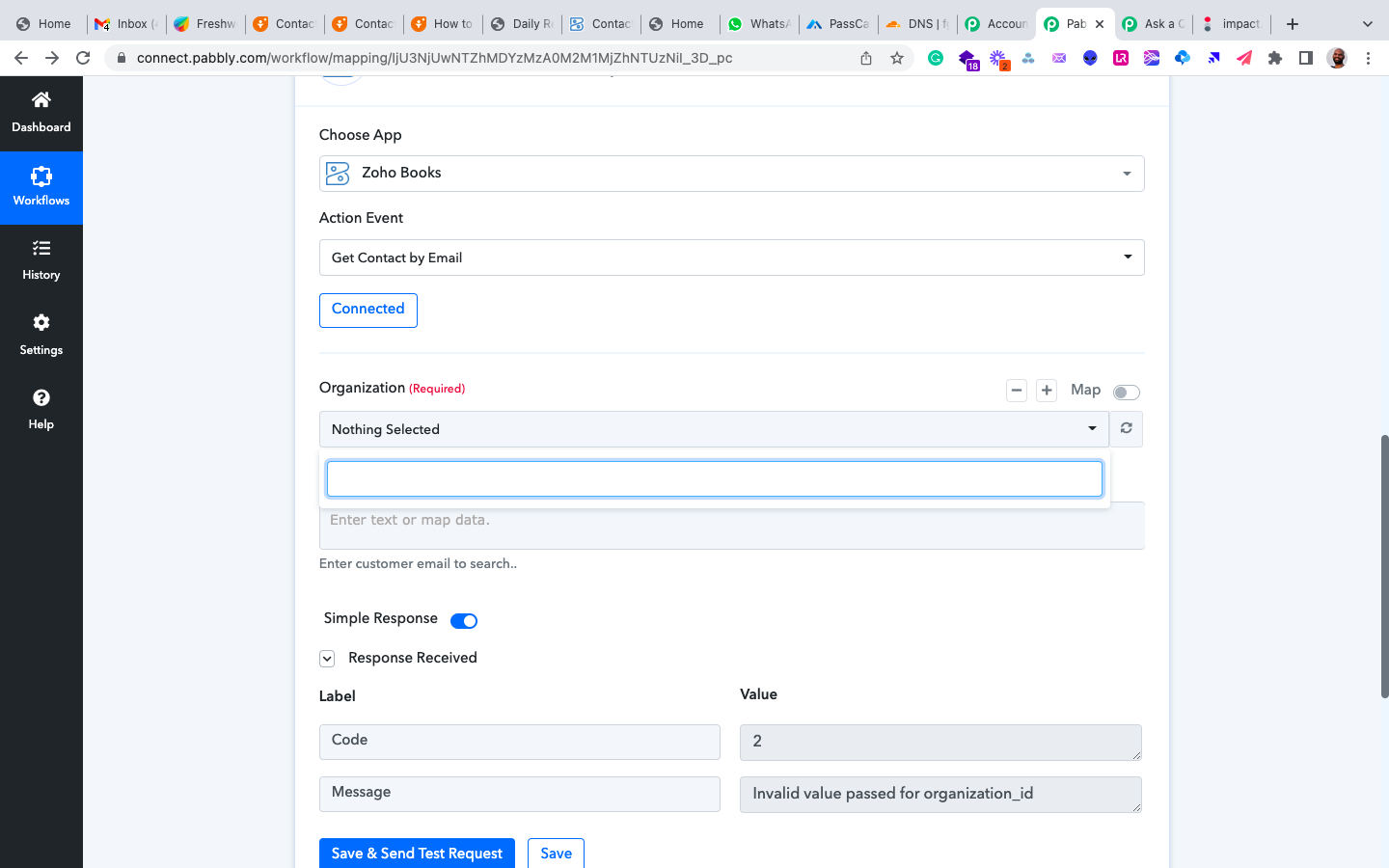
Task: Click the Zoho Books app logo icon
Action: [338, 173]
